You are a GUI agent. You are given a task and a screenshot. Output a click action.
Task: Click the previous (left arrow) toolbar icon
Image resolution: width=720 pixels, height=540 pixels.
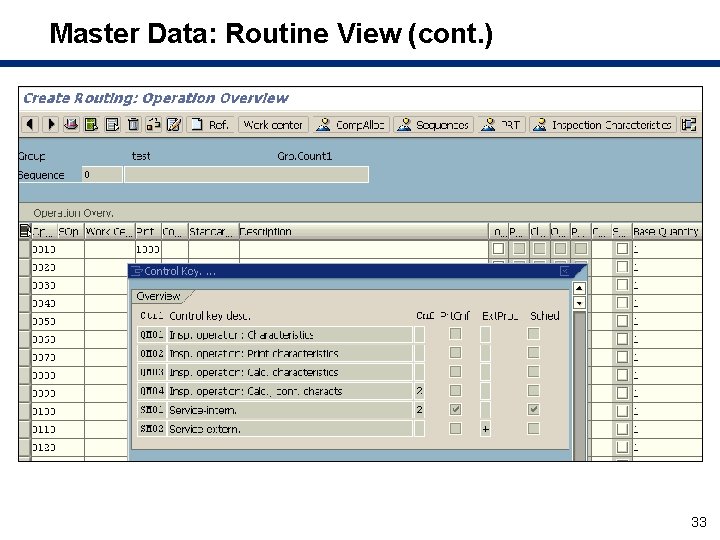tap(30, 124)
